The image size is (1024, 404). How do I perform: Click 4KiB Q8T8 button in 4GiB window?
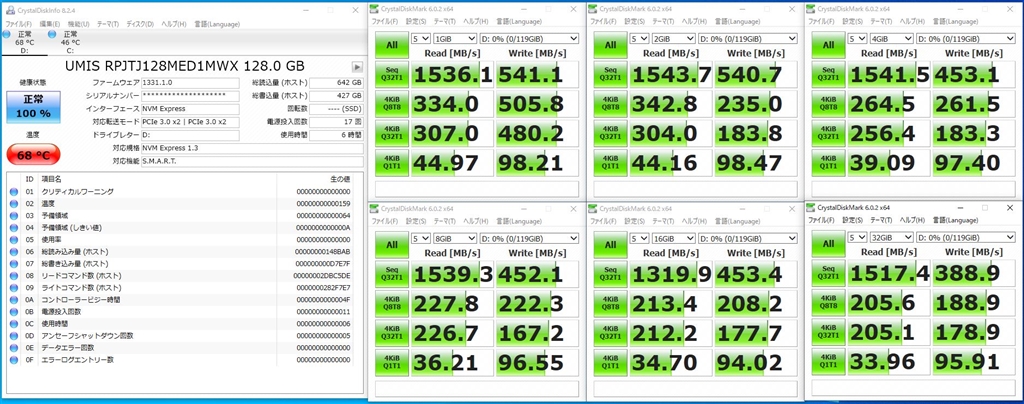click(828, 103)
